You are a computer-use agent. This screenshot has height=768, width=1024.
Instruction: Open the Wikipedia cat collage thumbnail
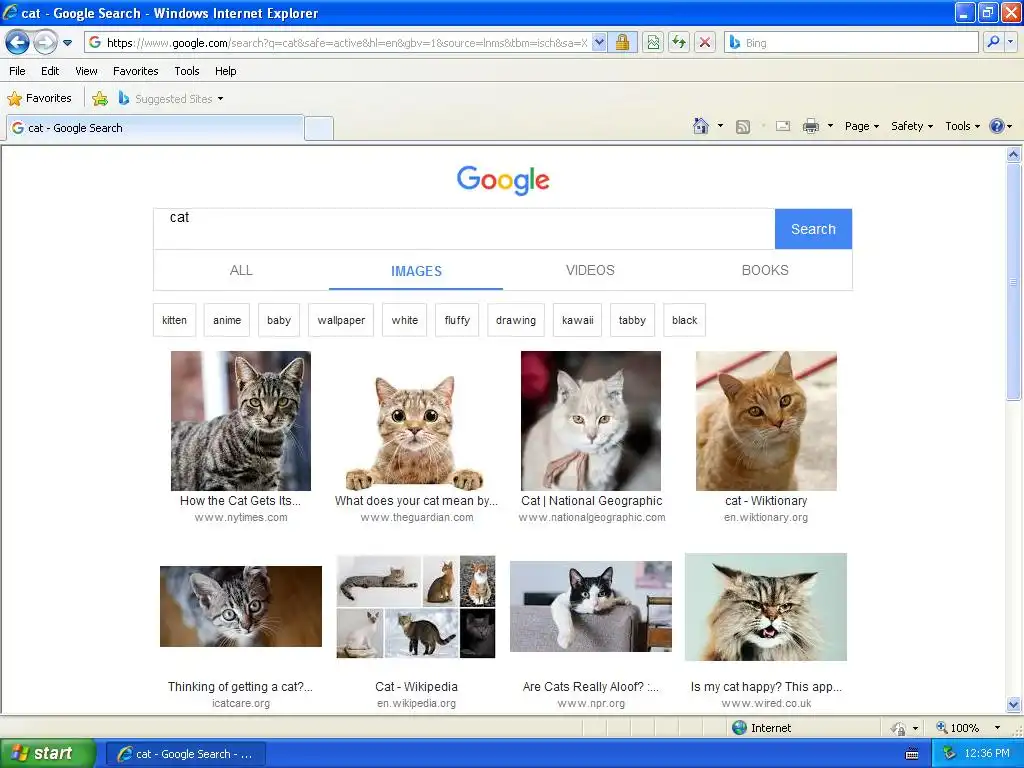[416, 607]
